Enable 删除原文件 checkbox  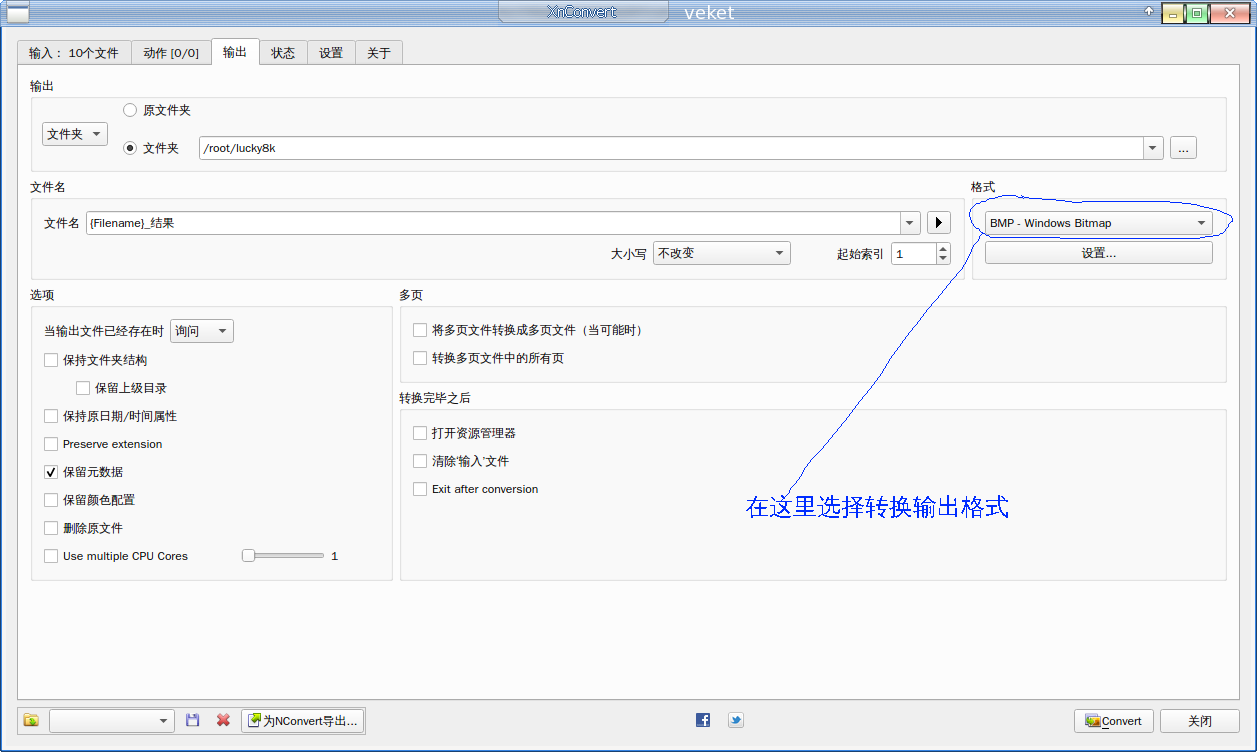click(x=51, y=528)
